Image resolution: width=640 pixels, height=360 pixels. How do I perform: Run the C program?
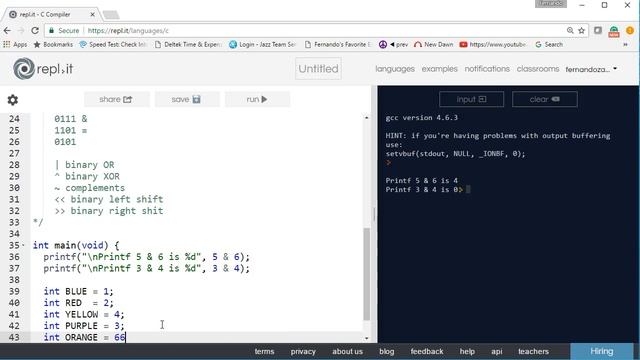point(257,99)
